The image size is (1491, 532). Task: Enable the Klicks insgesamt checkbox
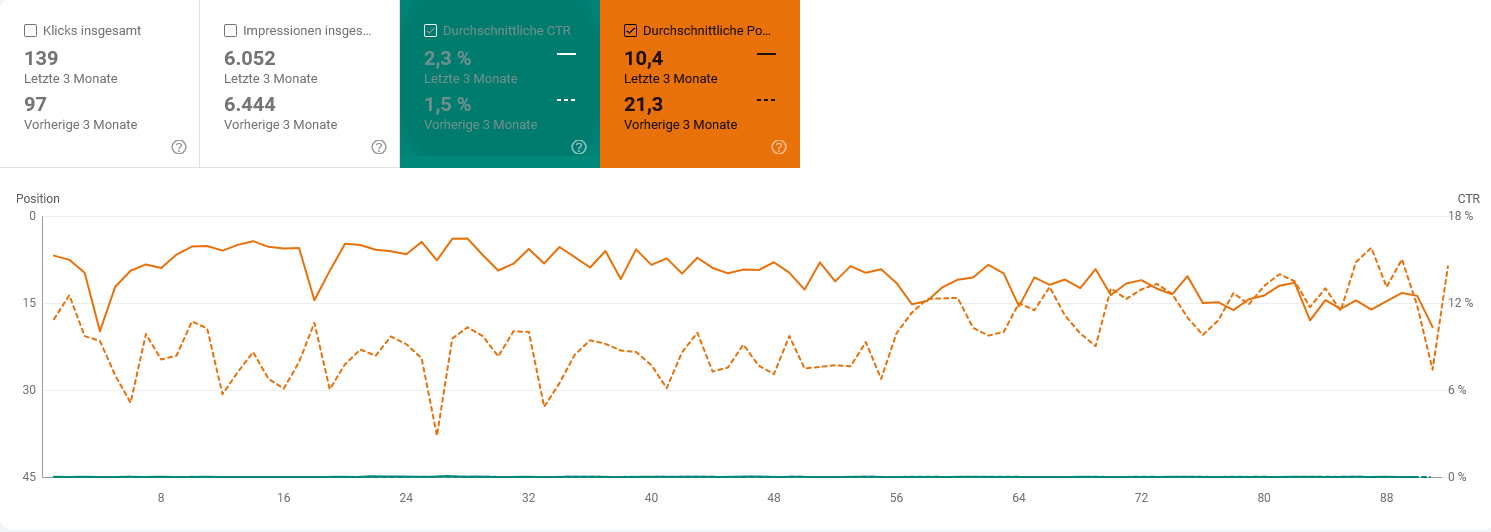coord(31,31)
